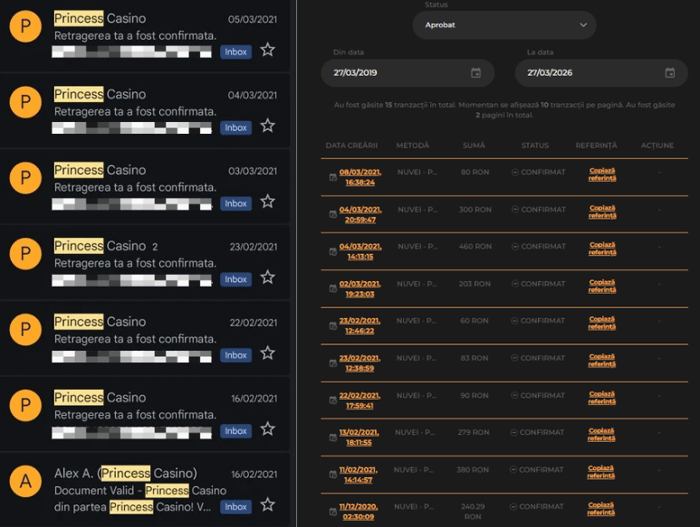700x527 pixels.
Task: Click the ACȚIUNE column header
Action: click(658, 146)
